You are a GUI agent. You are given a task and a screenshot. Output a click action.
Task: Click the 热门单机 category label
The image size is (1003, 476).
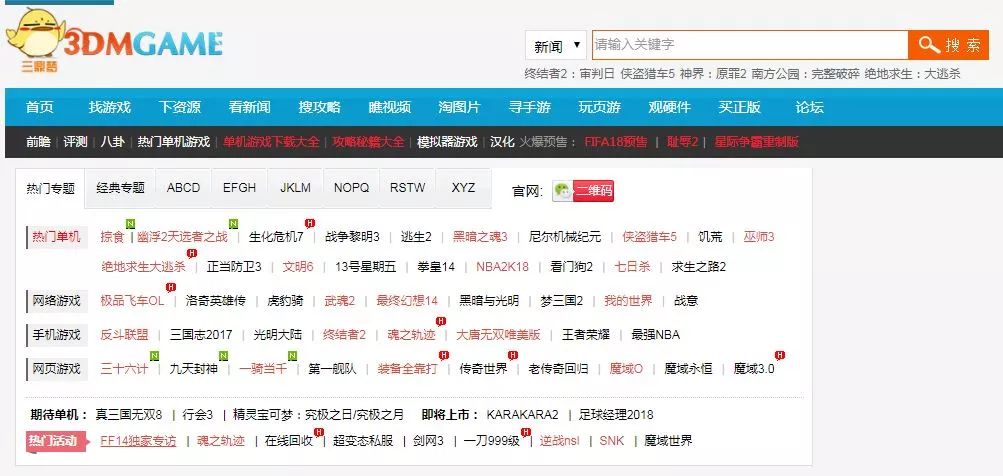coord(56,237)
